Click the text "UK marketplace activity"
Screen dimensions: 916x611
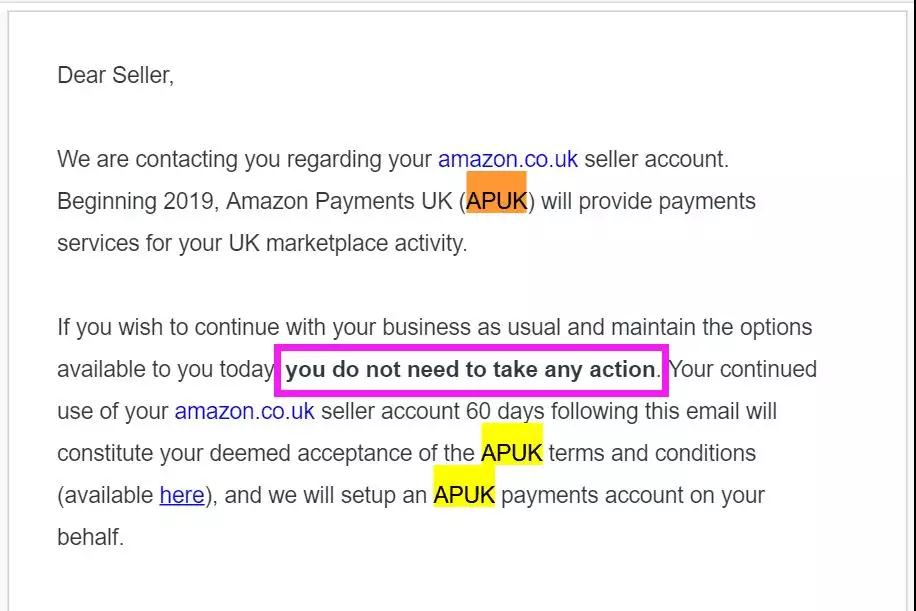point(348,244)
